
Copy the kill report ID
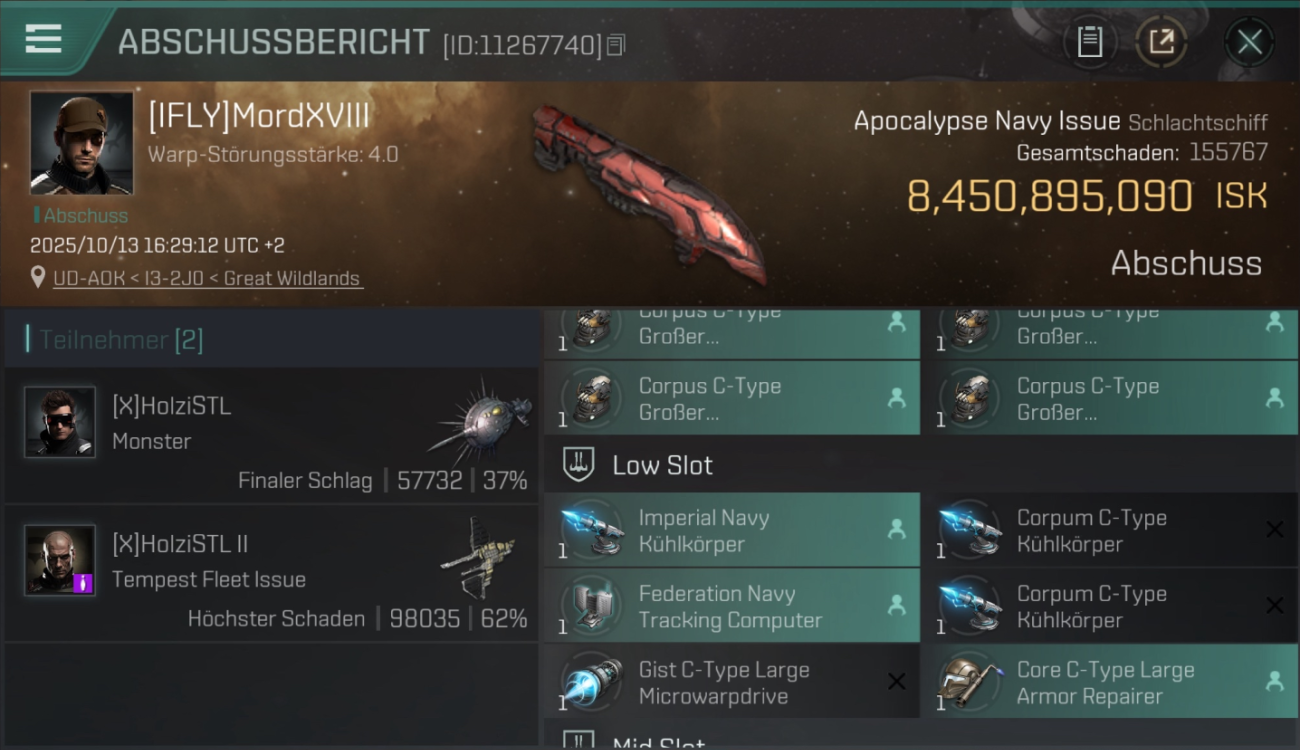[x=616, y=45]
